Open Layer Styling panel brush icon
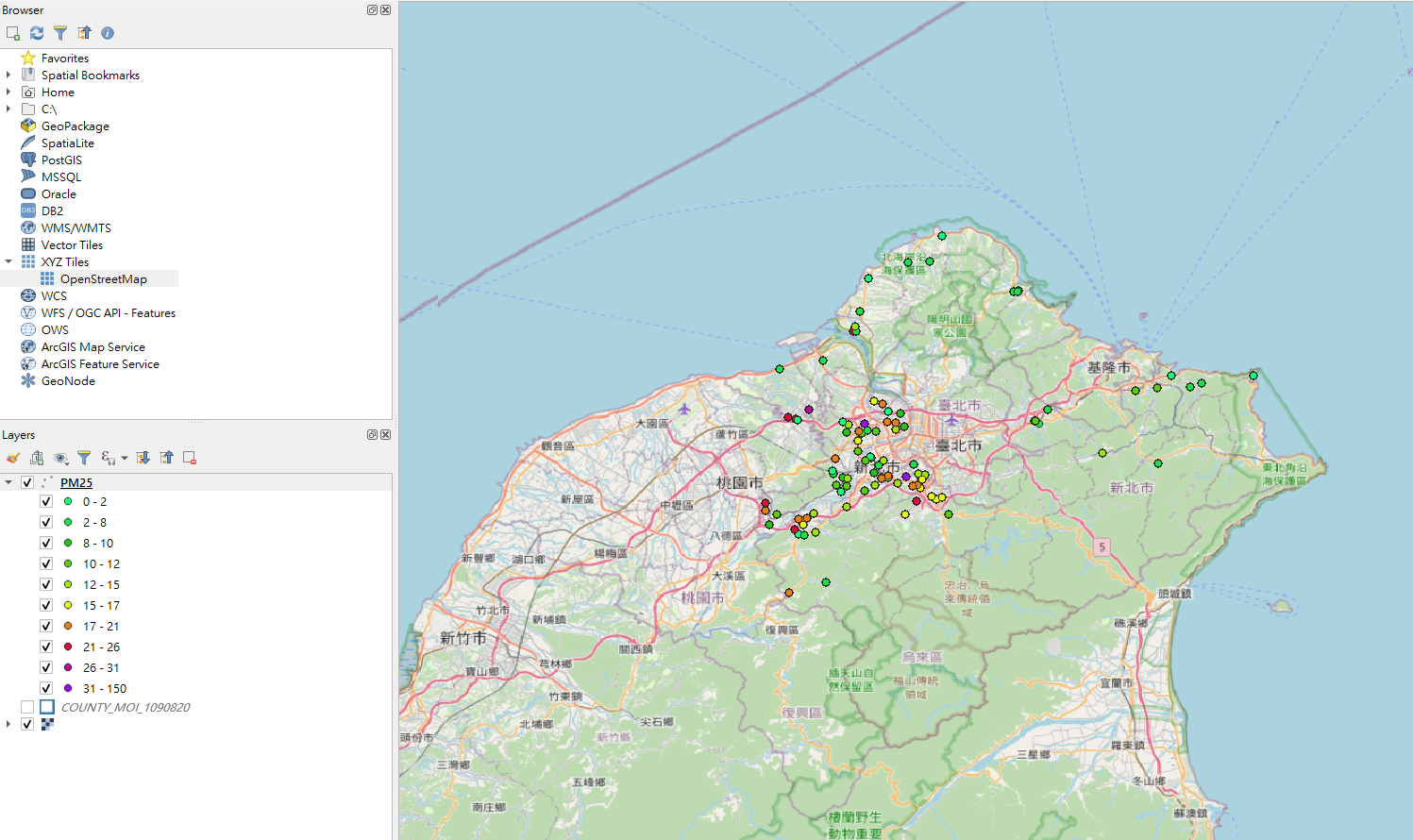 point(13,458)
